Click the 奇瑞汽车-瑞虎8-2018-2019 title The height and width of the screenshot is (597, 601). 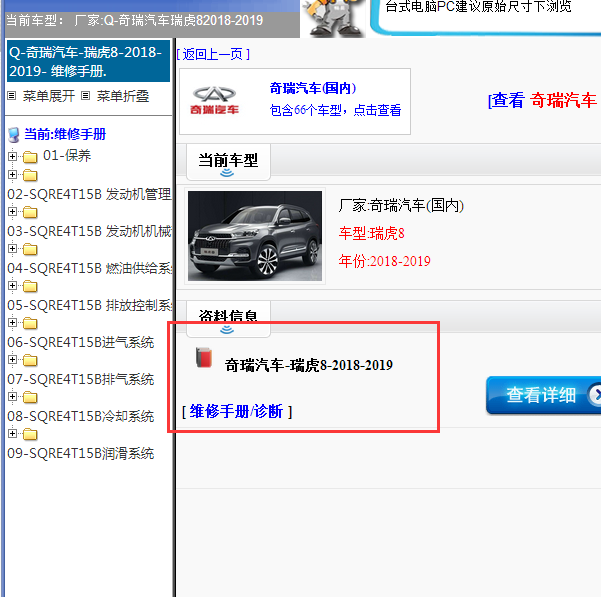pyautogui.click(x=309, y=365)
